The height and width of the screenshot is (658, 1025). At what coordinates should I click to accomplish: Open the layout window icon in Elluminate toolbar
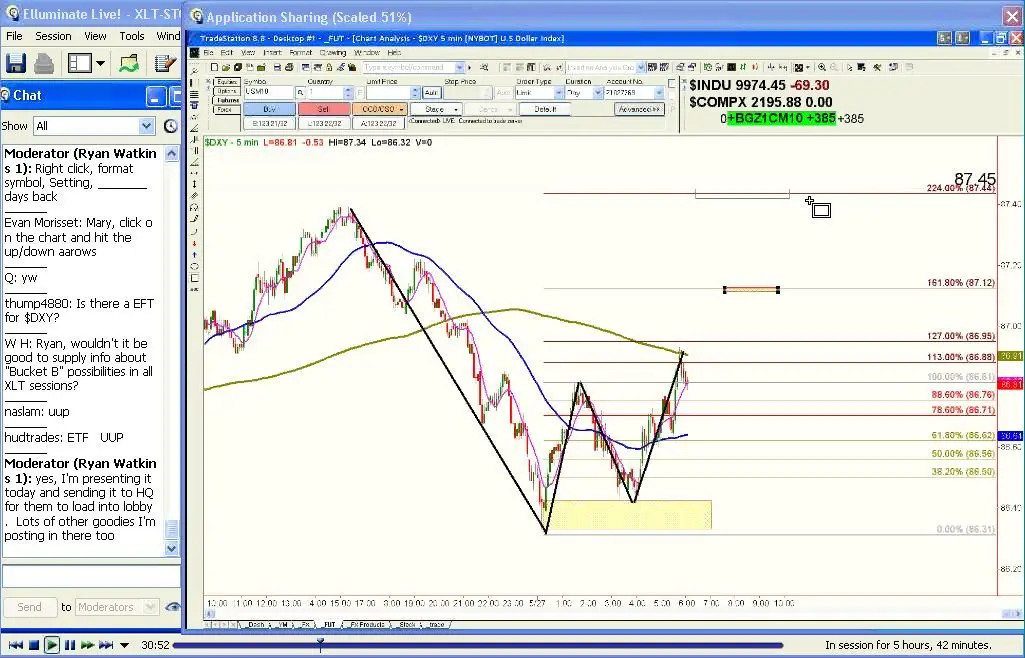coord(80,63)
